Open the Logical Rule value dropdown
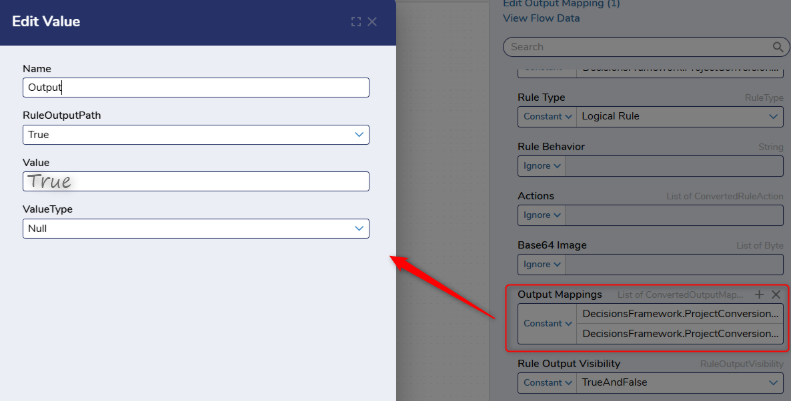Viewport: 791px width, 401px height. pyautogui.click(x=680, y=117)
